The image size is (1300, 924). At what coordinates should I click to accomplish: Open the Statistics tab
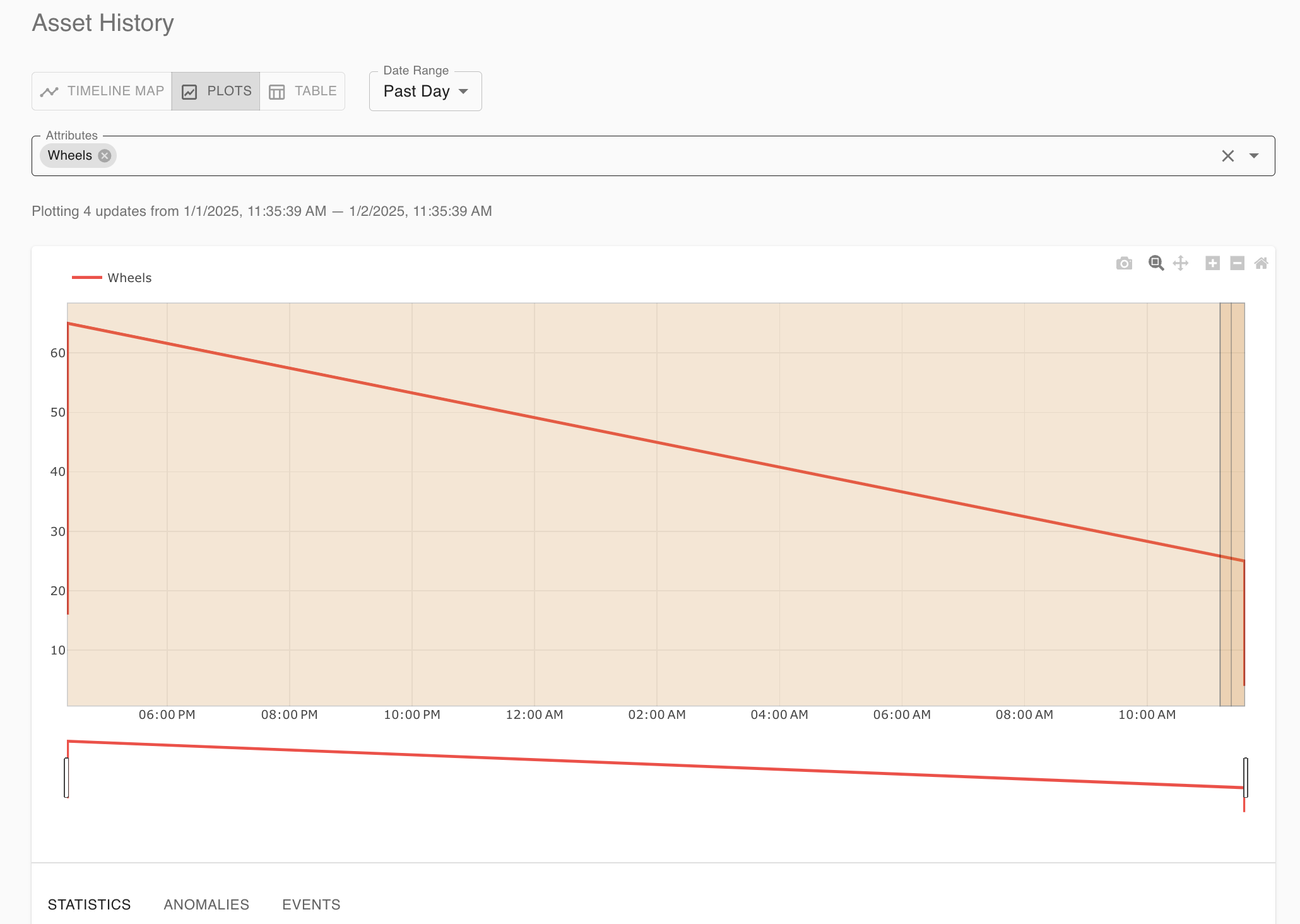pos(89,904)
